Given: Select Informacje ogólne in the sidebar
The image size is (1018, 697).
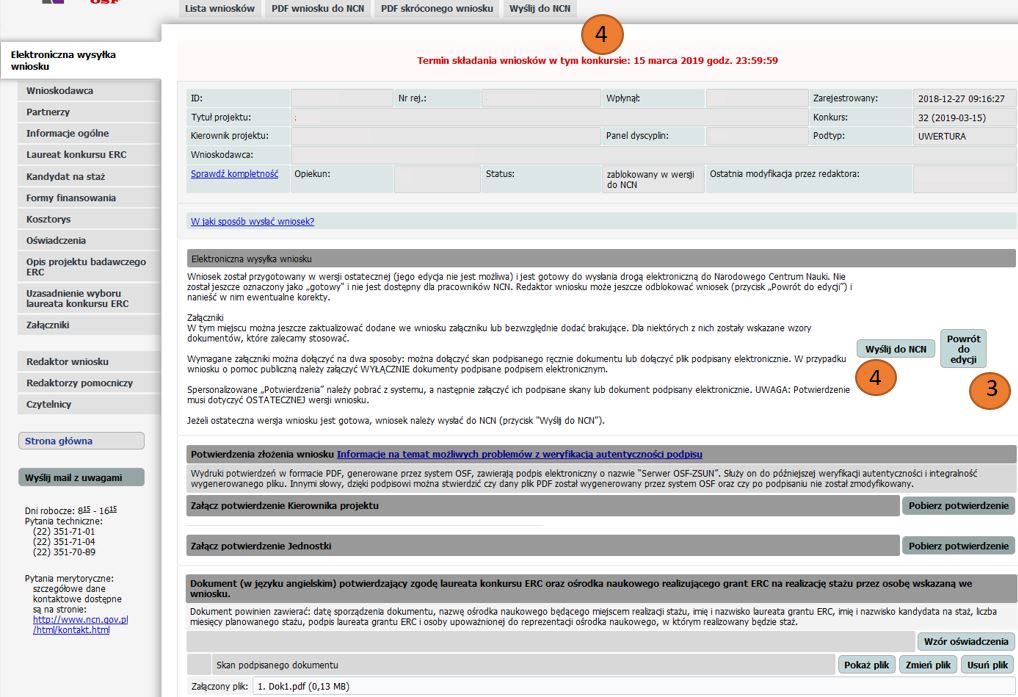Looking at the screenshot, I should click(x=89, y=134).
